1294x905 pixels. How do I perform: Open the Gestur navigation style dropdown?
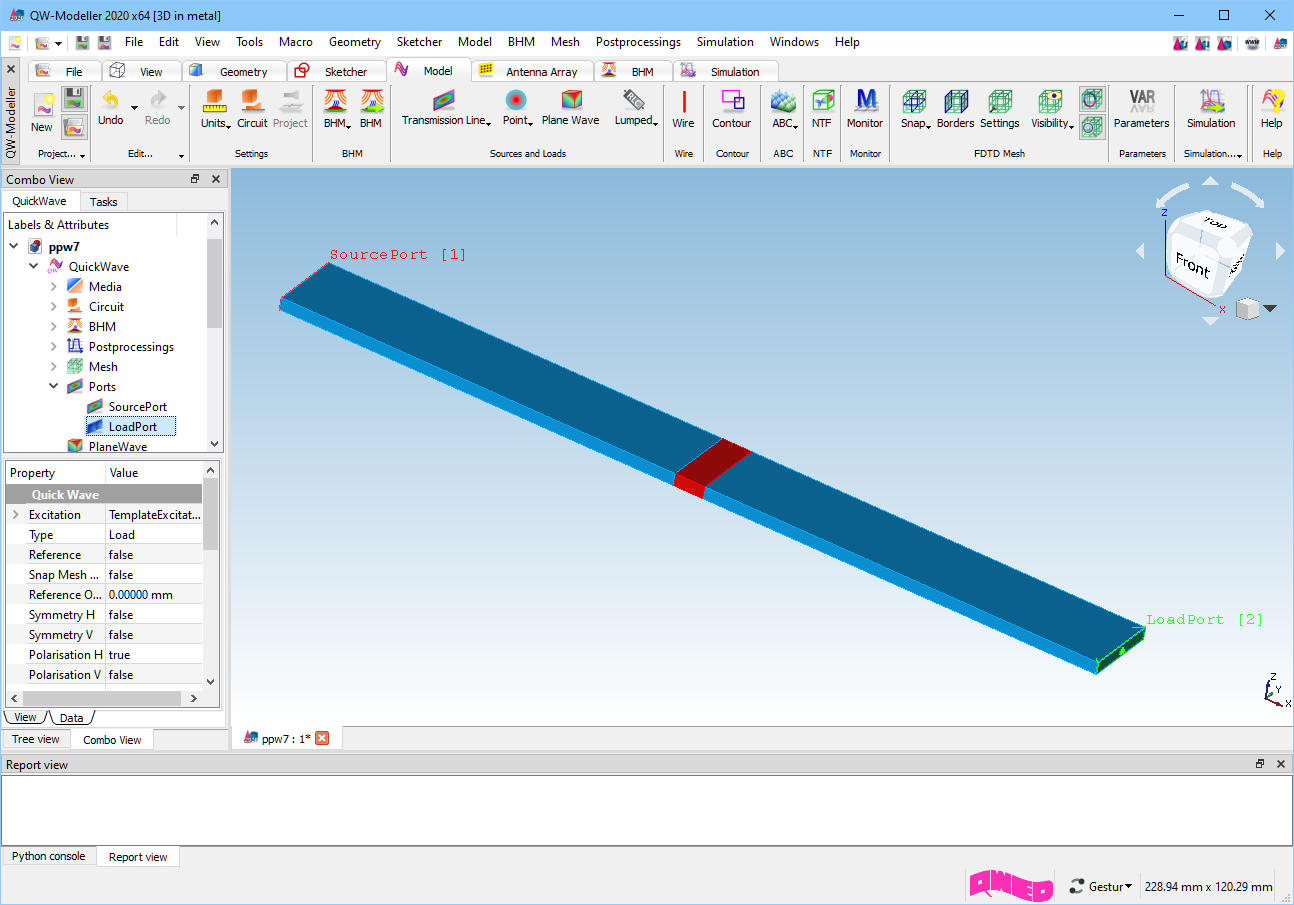point(1101,886)
